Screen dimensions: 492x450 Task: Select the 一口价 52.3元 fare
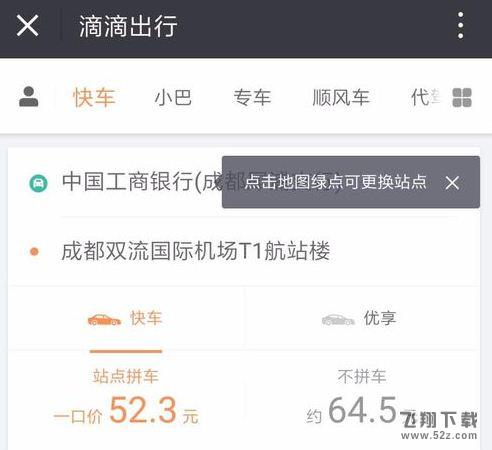pyautogui.click(x=126, y=411)
